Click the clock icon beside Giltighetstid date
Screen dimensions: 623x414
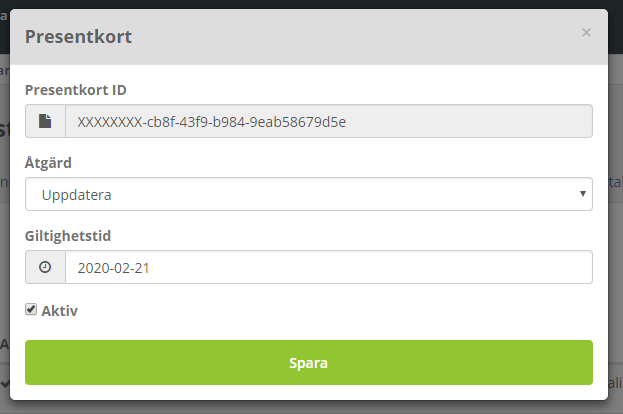pos(45,267)
